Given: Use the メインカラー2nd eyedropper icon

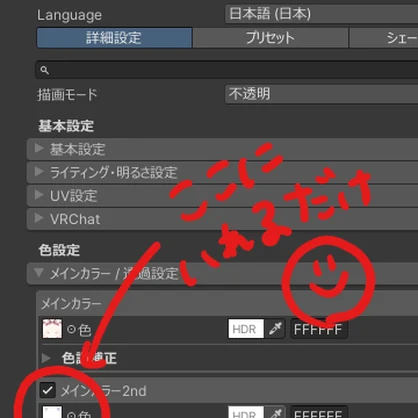Looking at the screenshot, I should tap(275, 412).
